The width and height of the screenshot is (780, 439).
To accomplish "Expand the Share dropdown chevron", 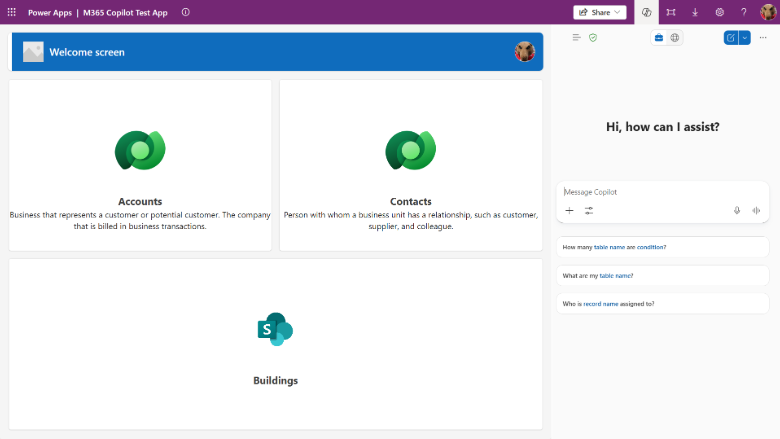I will (617, 12).
